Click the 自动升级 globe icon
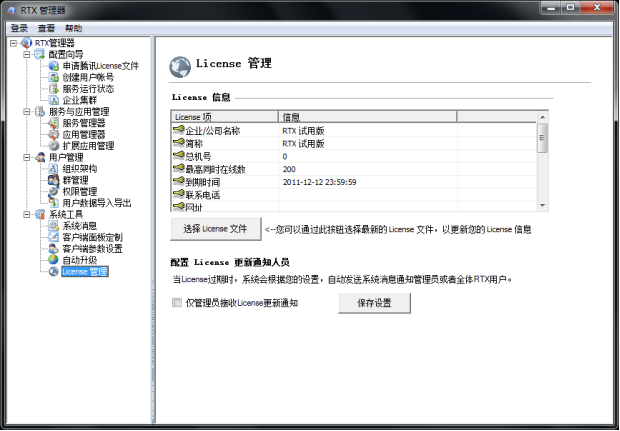Image resolution: width=620 pixels, height=431 pixels. pos(53,260)
